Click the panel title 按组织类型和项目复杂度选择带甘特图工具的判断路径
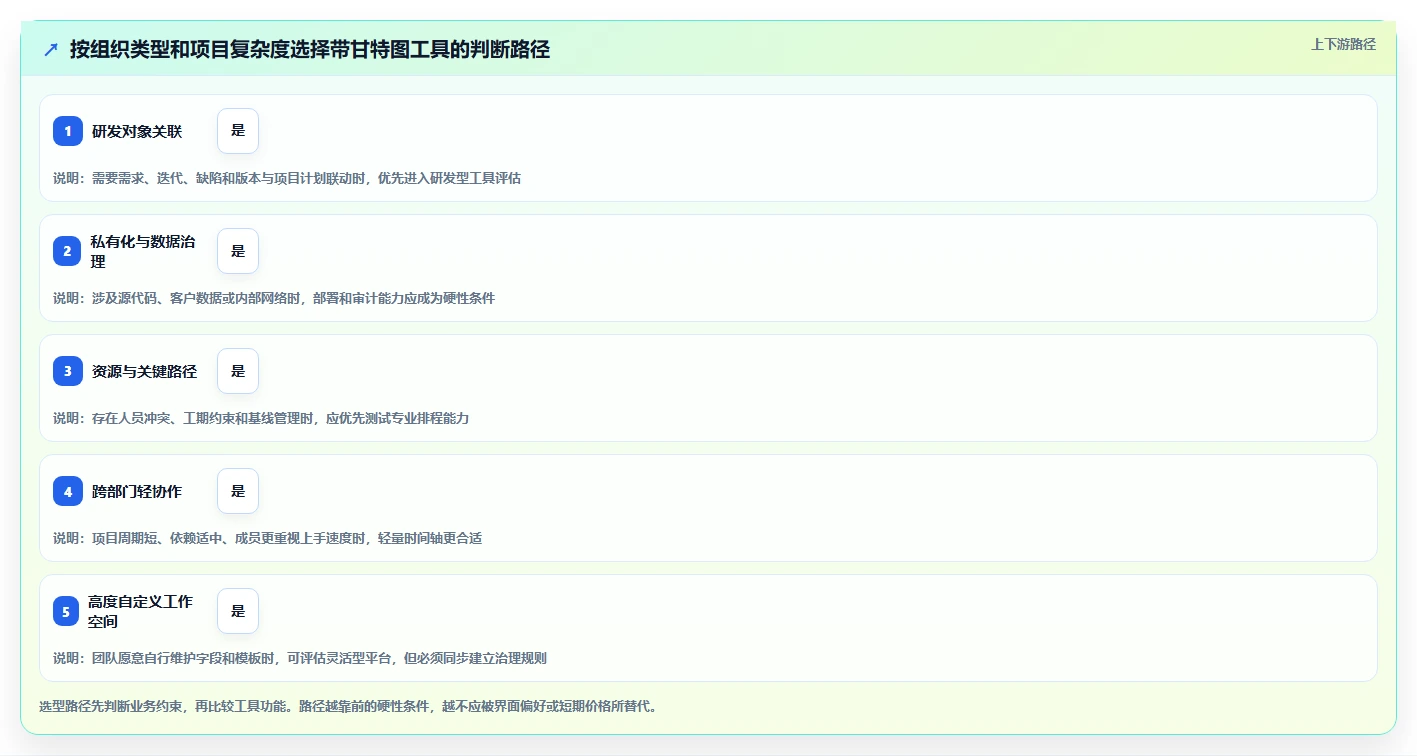This screenshot has height=756, width=1417. 310,49
